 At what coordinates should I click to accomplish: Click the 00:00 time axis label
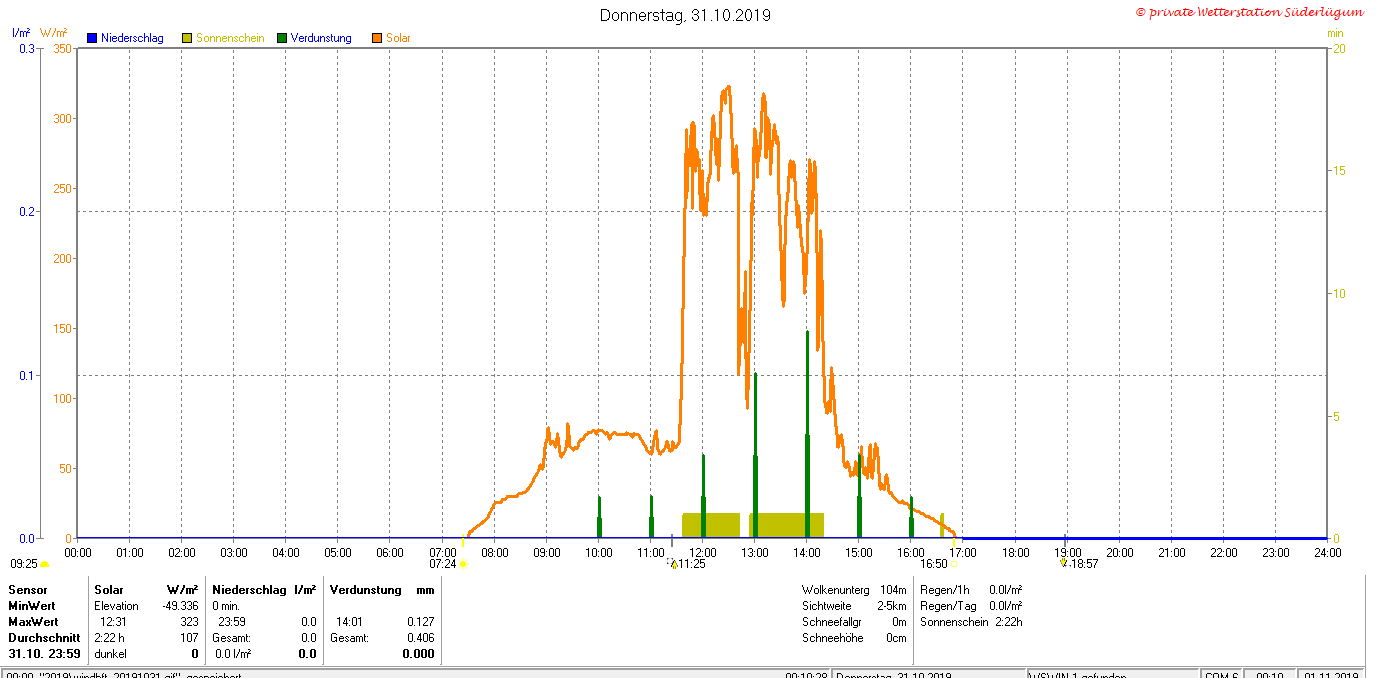click(78, 552)
